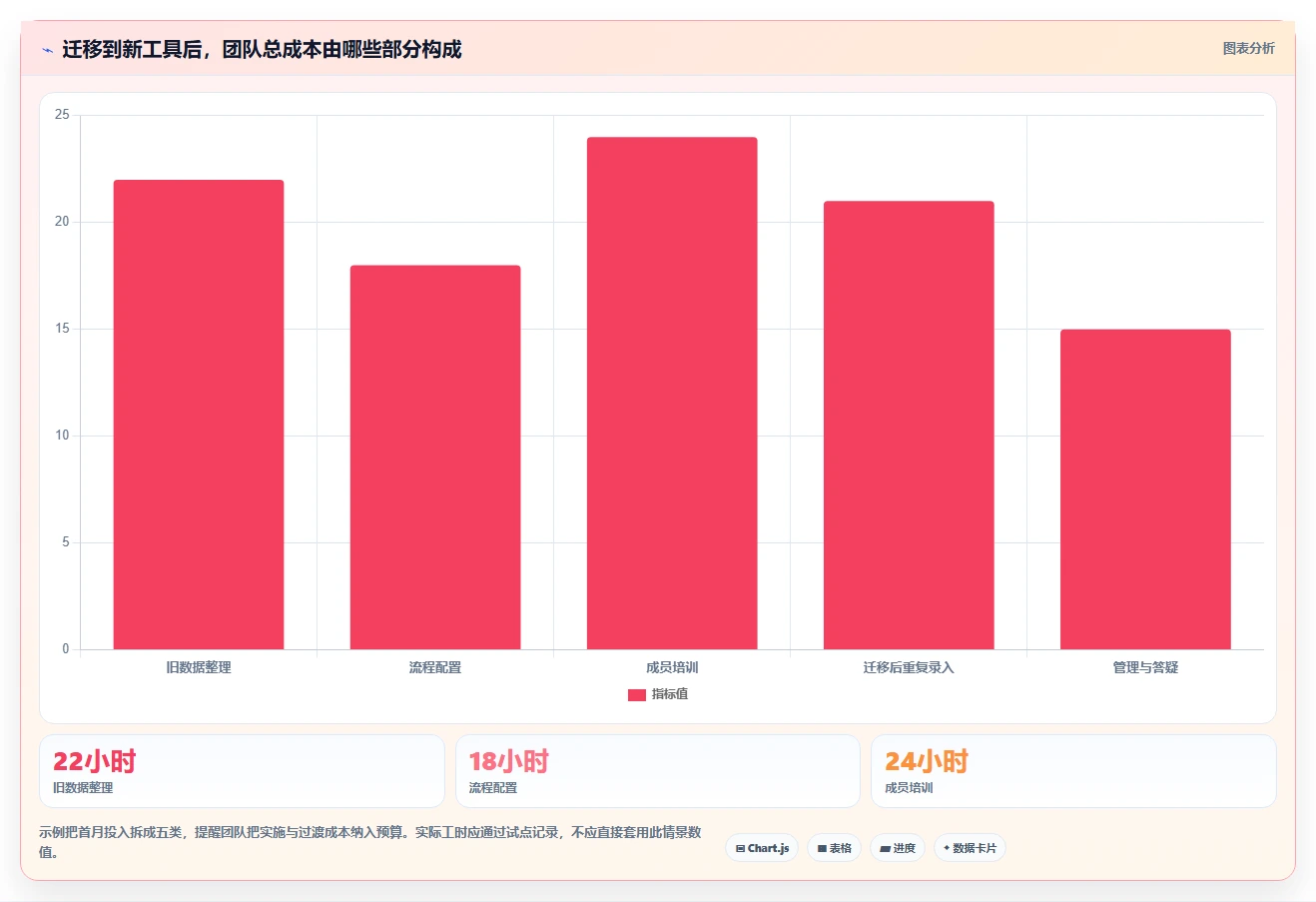Click the 图表分析 label in header
Image resolution: width=1316 pixels, height=902 pixels.
(1248, 48)
